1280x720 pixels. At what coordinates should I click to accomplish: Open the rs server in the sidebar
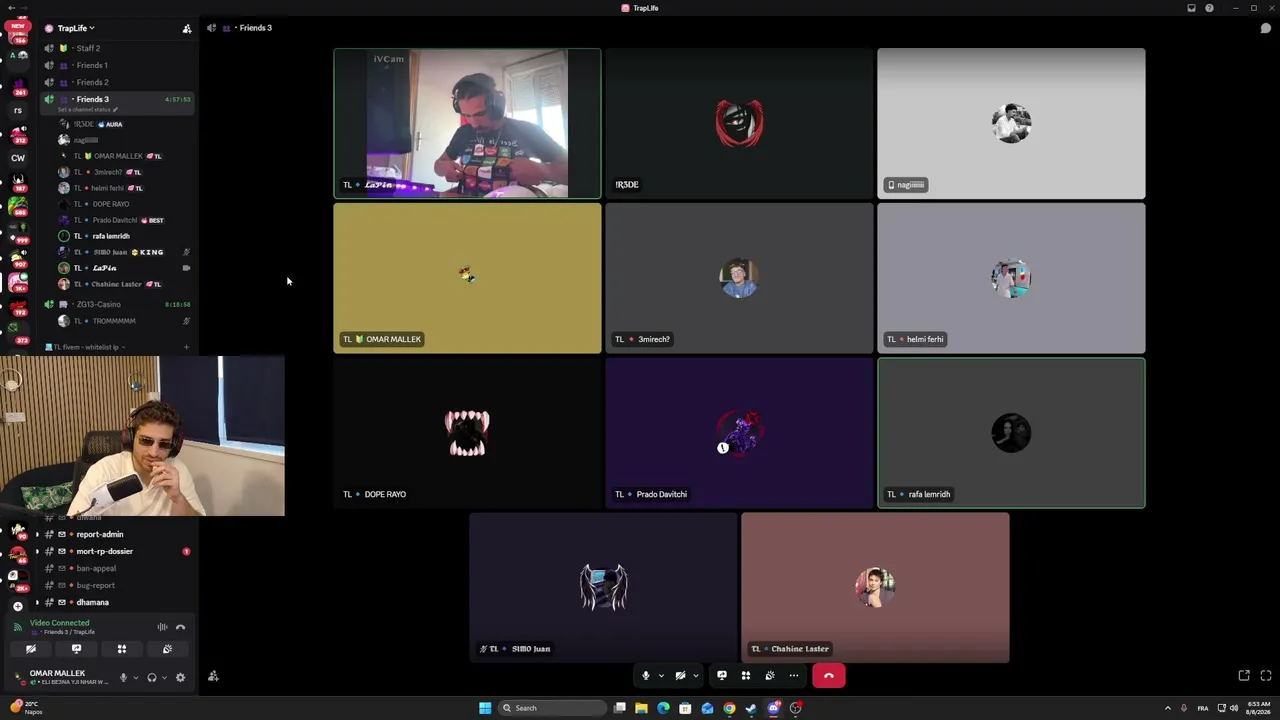18,111
